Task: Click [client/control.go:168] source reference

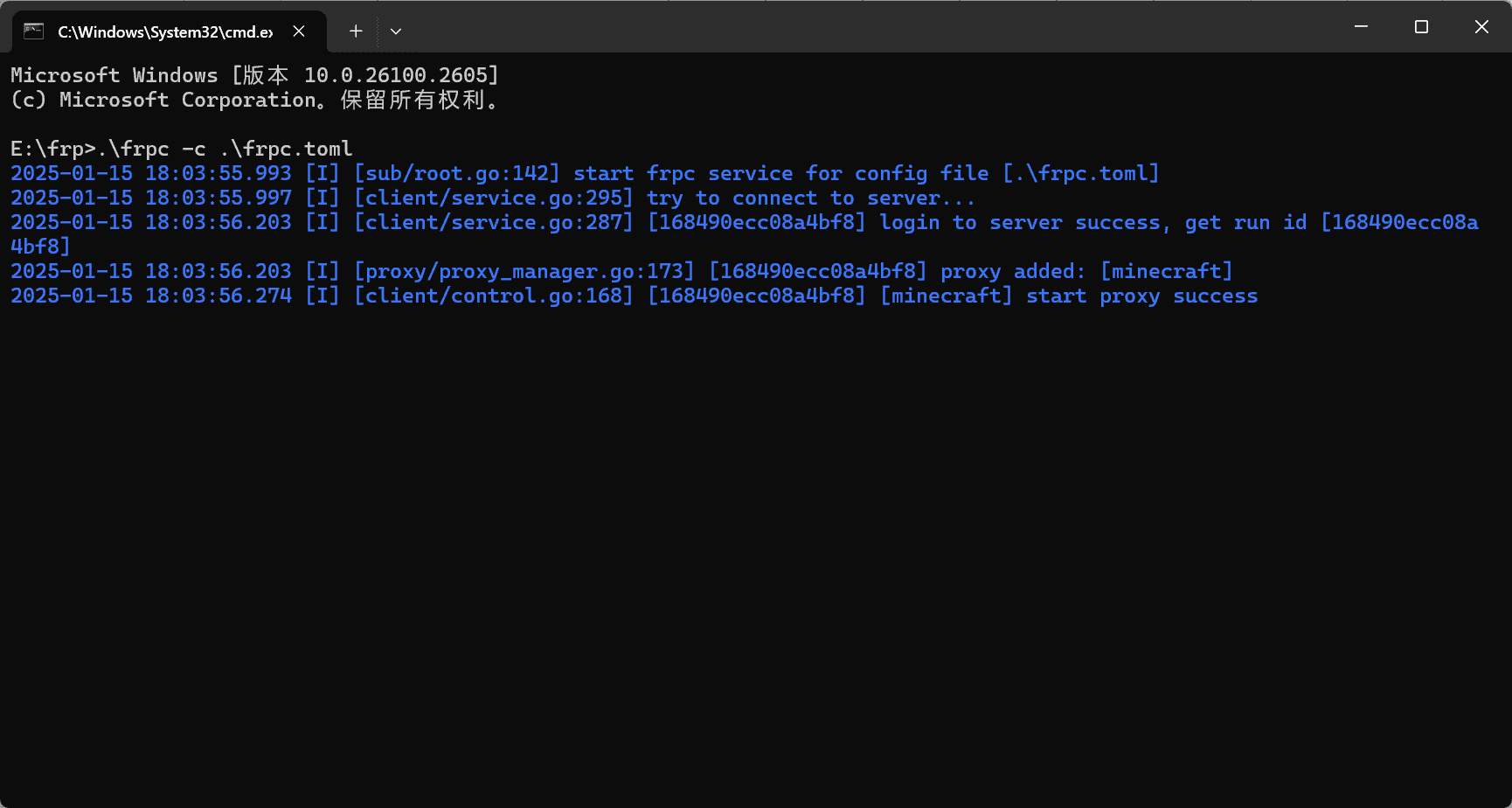Action: point(493,296)
